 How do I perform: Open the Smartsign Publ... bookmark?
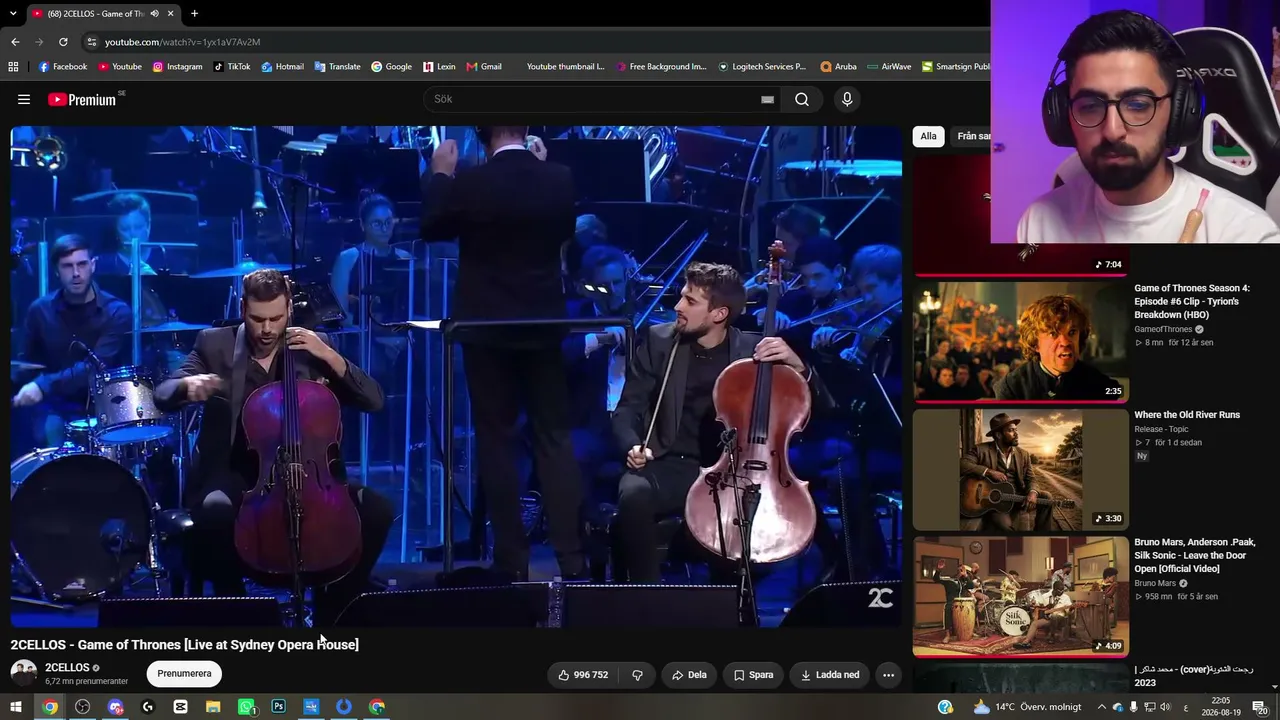(956, 67)
